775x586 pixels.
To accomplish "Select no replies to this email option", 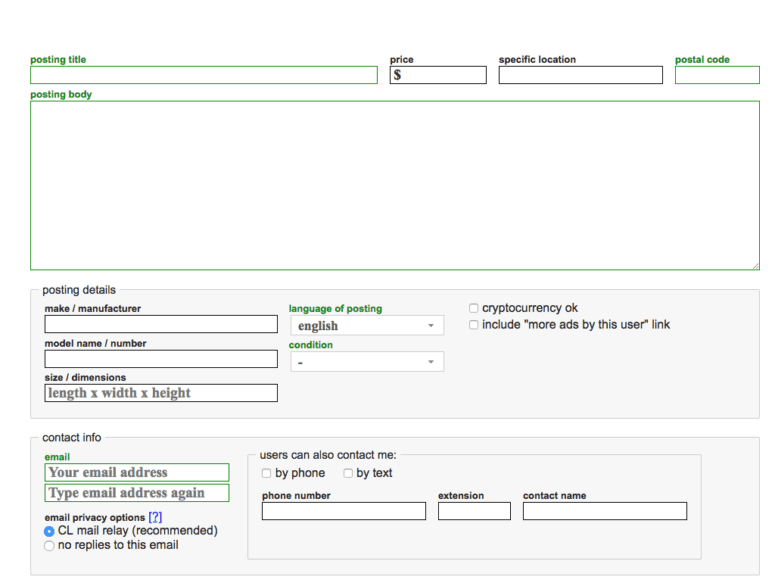I will [x=49, y=546].
